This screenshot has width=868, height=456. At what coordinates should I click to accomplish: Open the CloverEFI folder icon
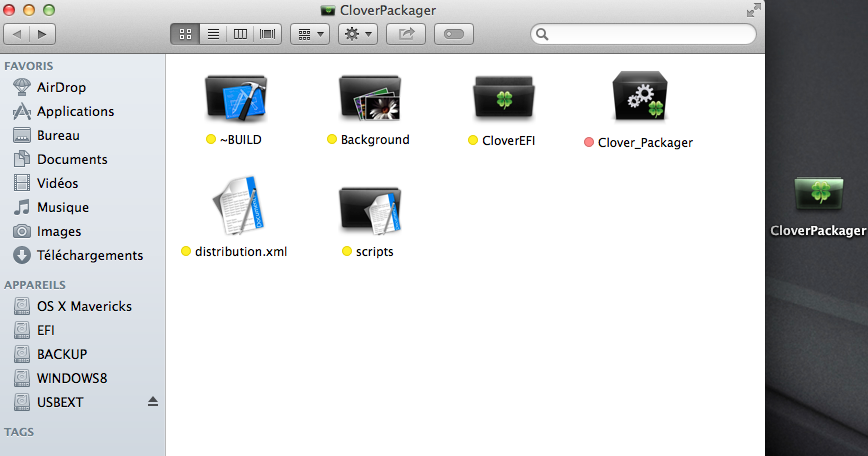click(504, 99)
